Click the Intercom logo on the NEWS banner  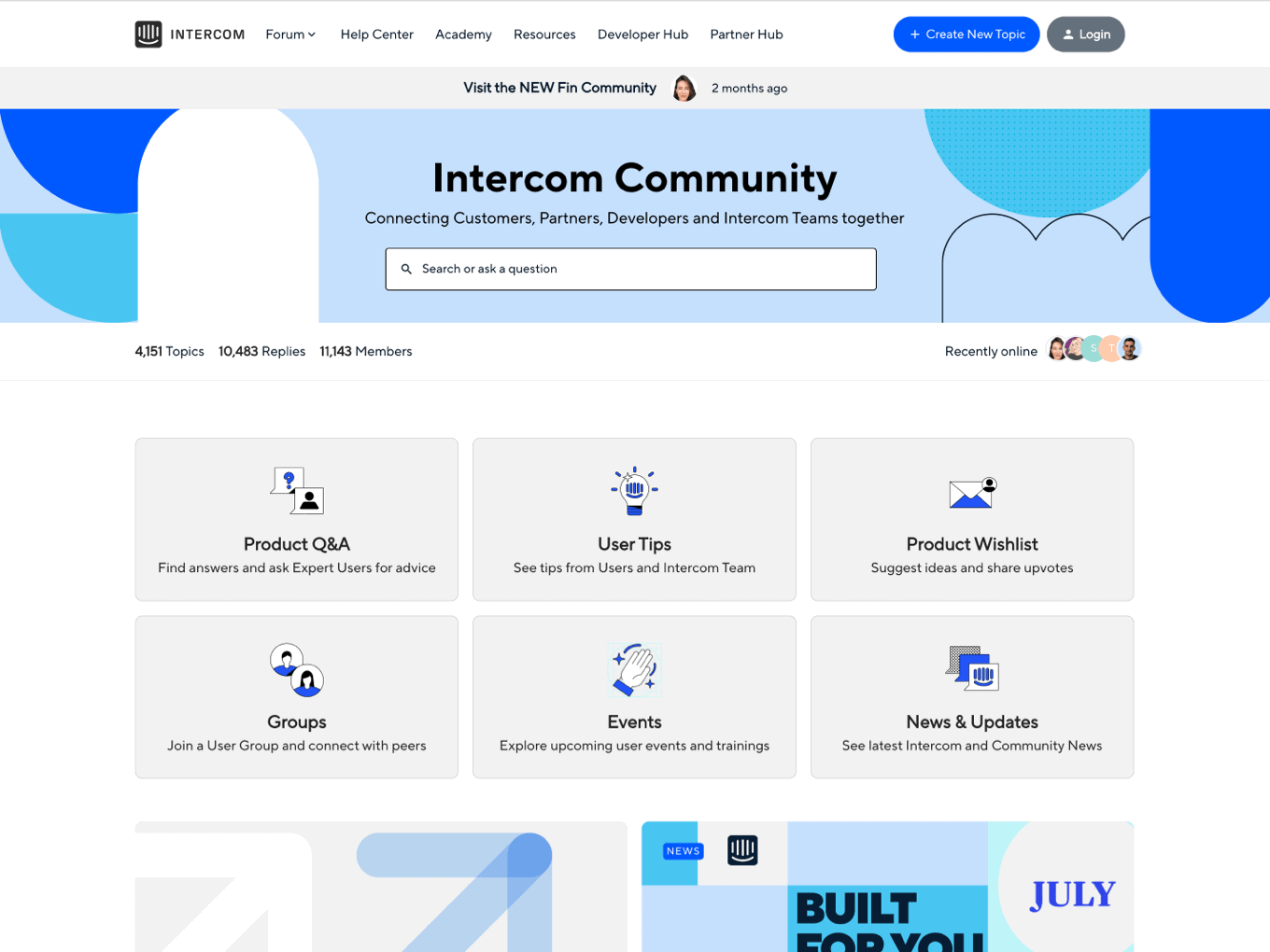coord(742,850)
